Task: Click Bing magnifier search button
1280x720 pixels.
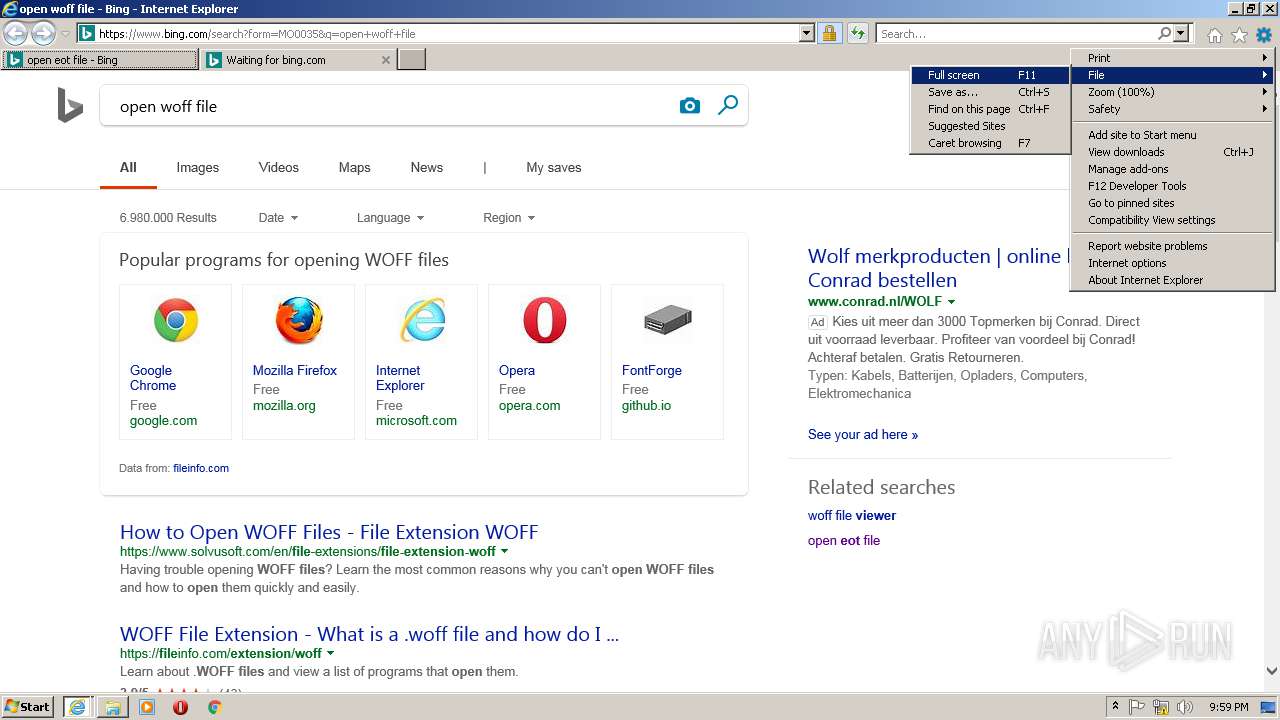Action: point(728,105)
